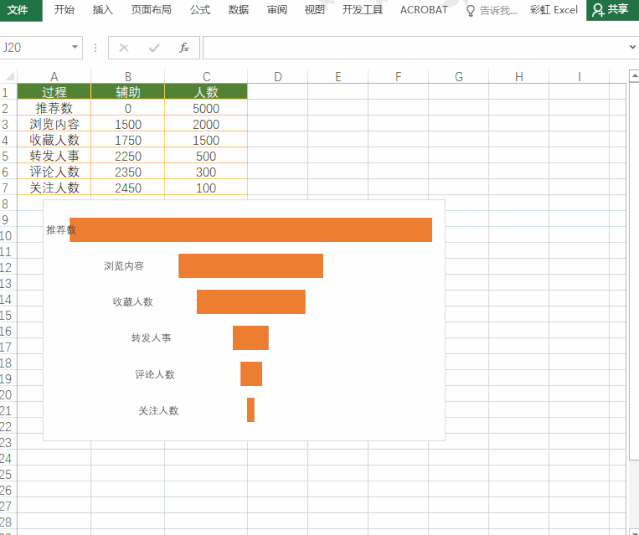Click header cell 人数
Image resolution: width=639 pixels, height=535 pixels.
(206, 92)
